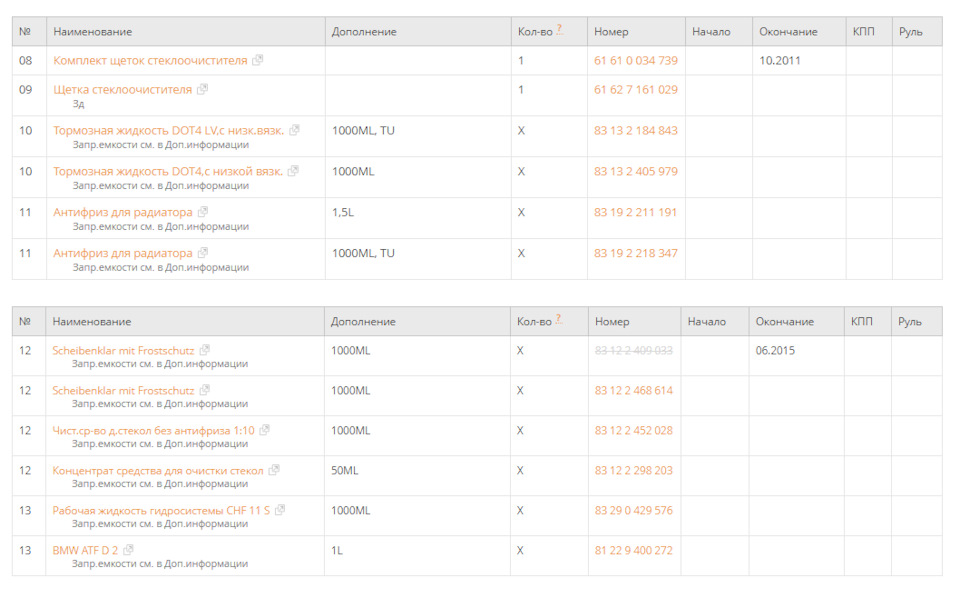Click popup icon near Рабочая жидкость гидросистемы CHF 11 S
The width and height of the screenshot is (960, 608).
[281, 510]
